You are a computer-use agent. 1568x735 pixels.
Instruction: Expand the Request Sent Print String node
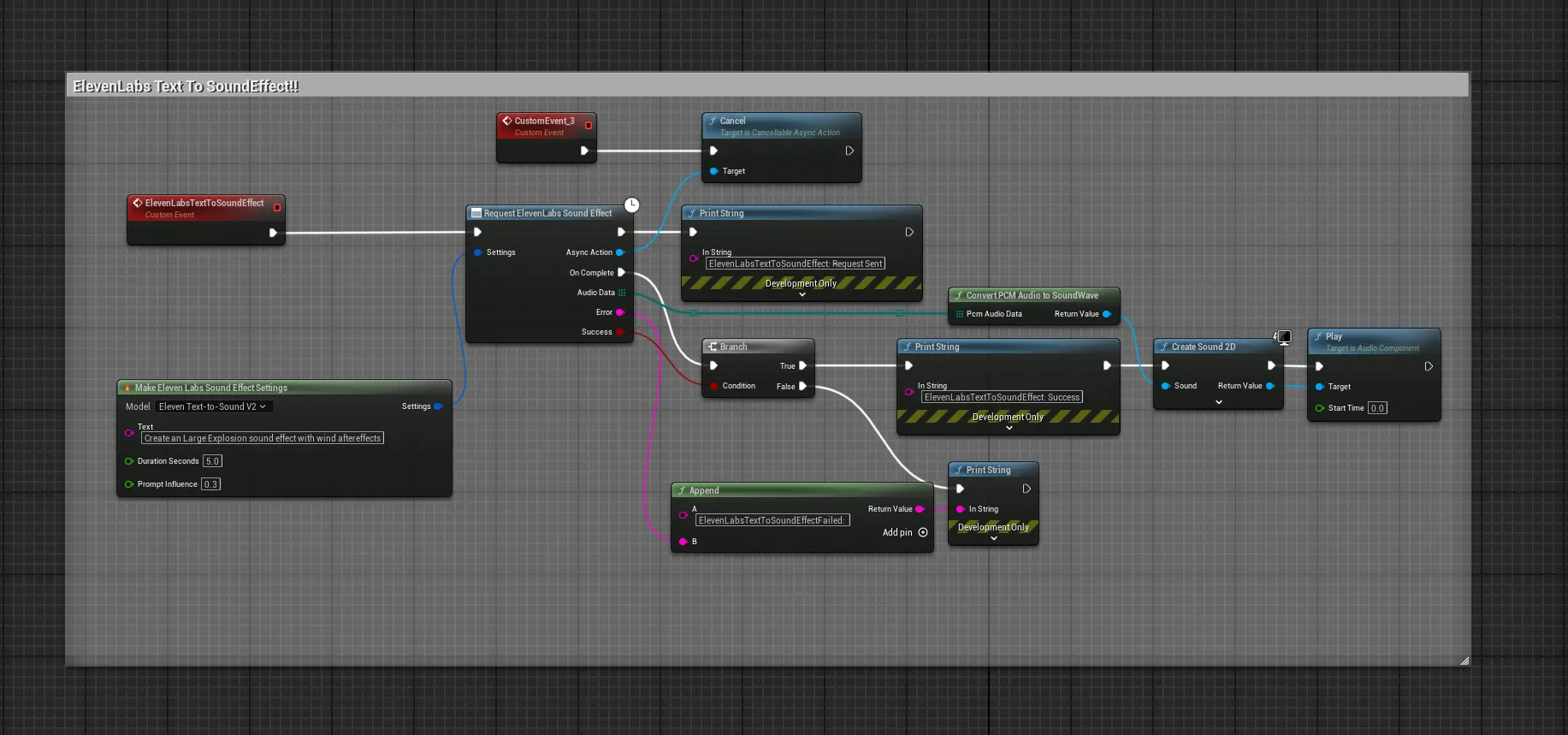[x=802, y=294]
